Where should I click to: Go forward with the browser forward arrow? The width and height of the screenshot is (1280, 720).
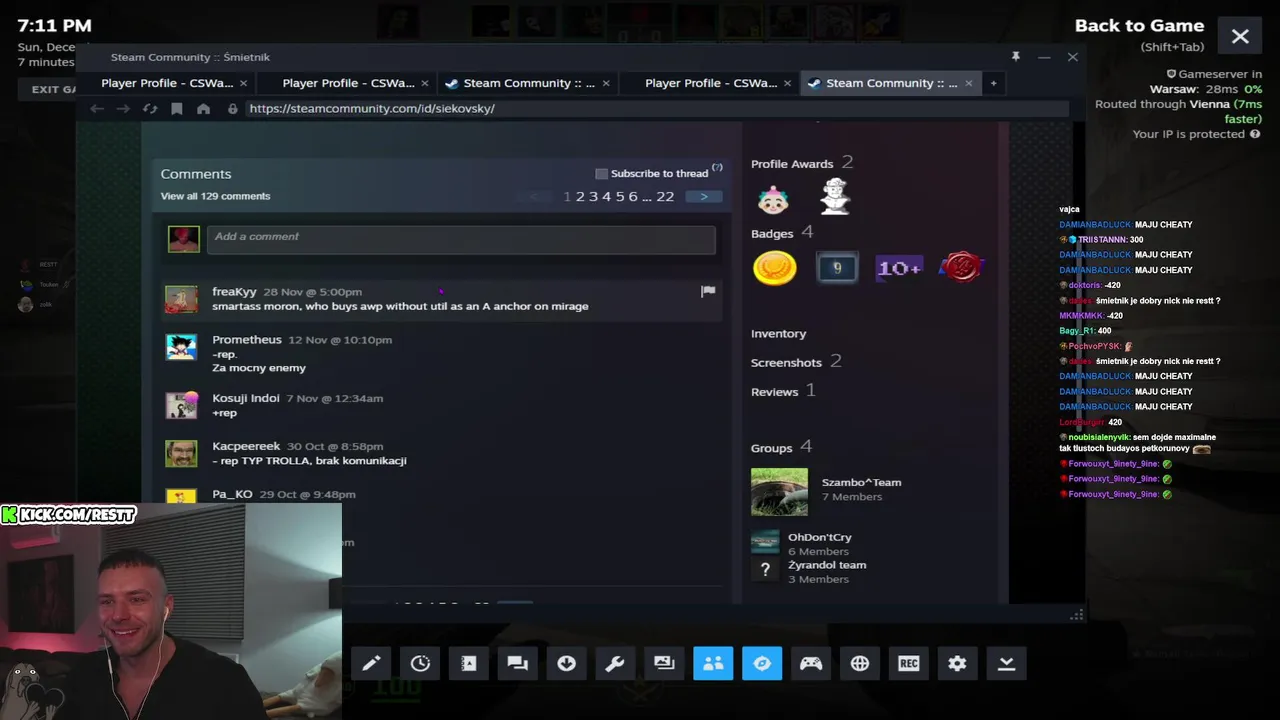(x=123, y=108)
